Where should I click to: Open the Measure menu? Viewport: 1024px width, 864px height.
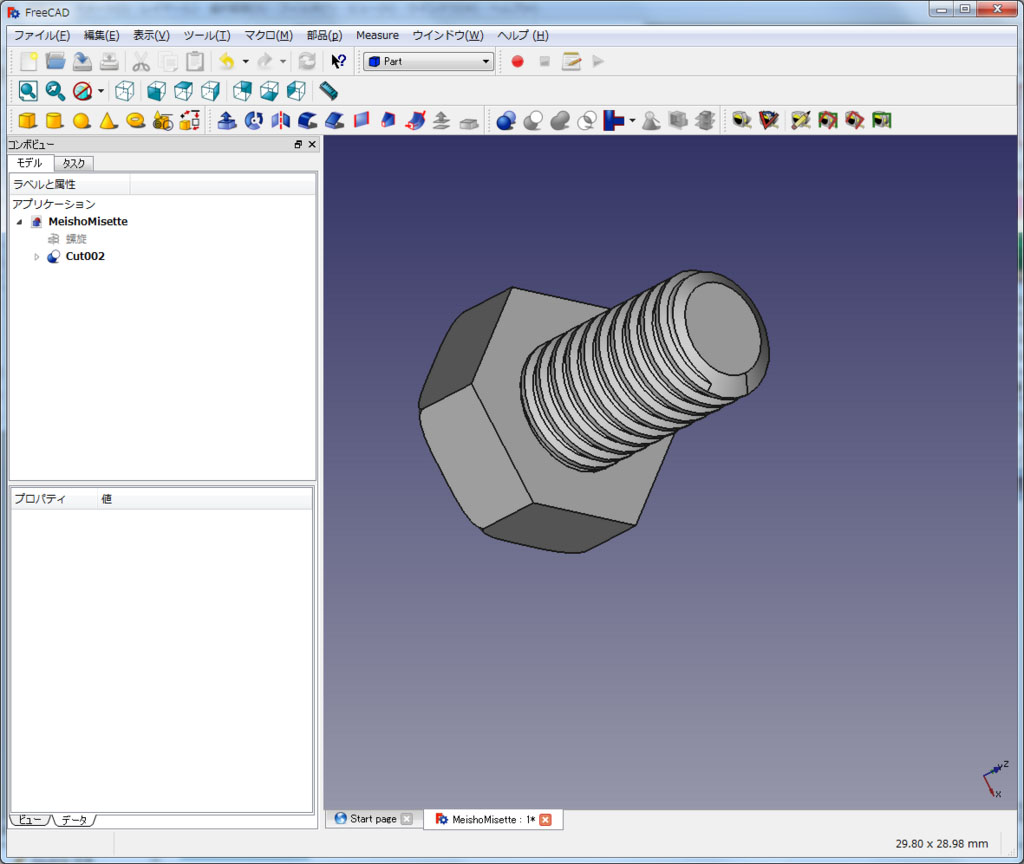tap(377, 35)
